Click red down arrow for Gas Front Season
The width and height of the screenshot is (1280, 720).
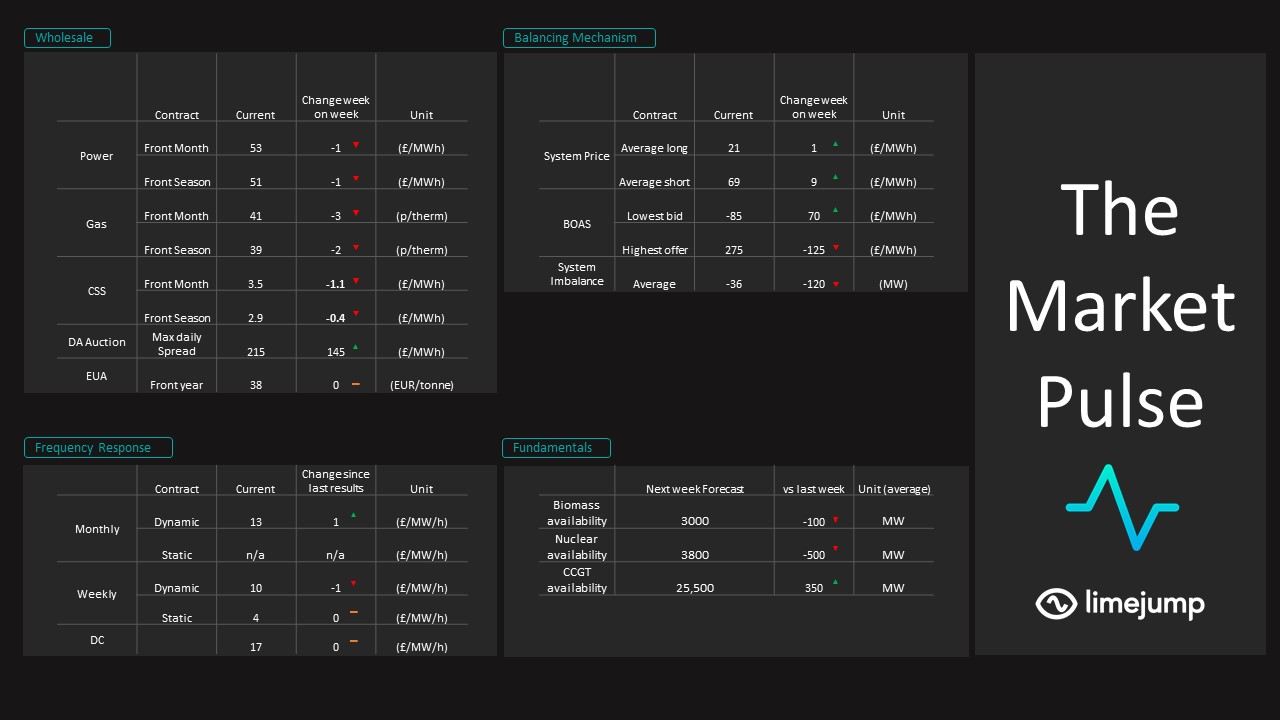(x=355, y=248)
